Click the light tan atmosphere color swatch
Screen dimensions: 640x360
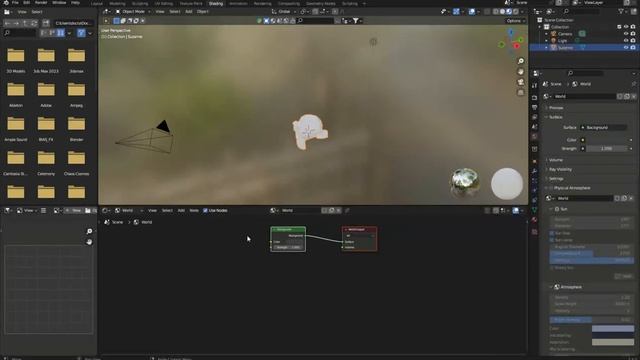tap(613, 342)
